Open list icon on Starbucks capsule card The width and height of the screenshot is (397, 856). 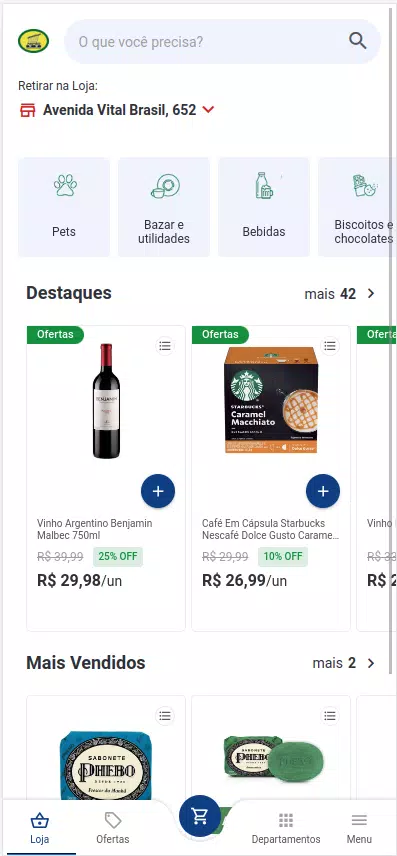point(329,346)
